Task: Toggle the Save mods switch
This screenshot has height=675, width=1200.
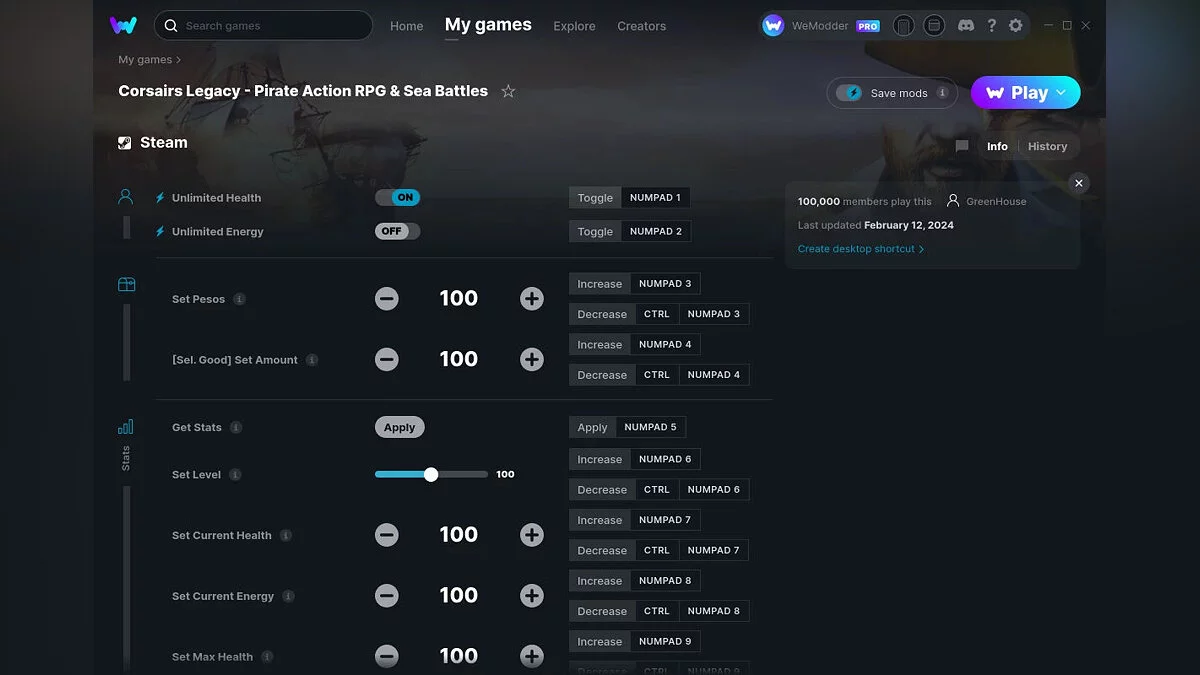Action: coord(849,93)
